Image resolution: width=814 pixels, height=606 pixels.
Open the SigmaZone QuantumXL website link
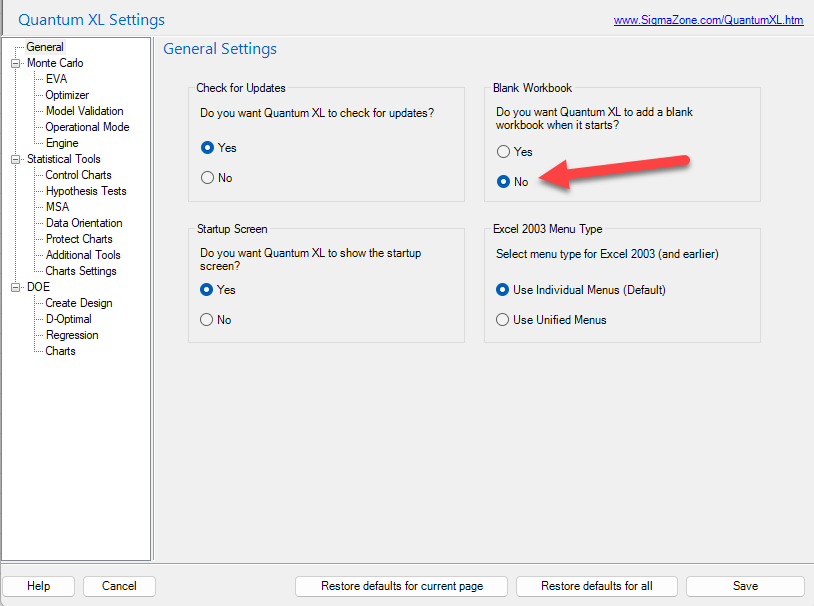(x=708, y=19)
